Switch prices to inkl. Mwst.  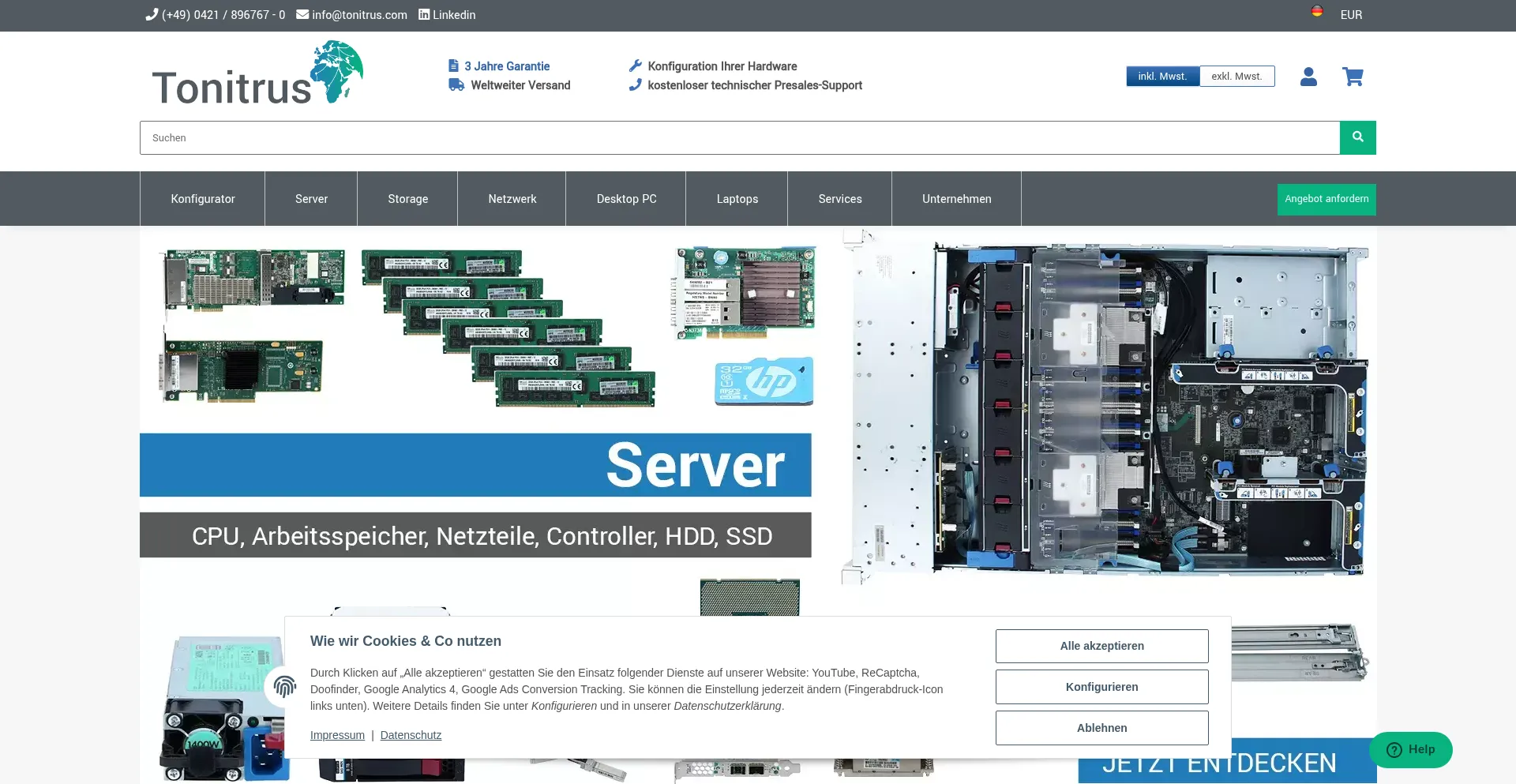(1162, 77)
